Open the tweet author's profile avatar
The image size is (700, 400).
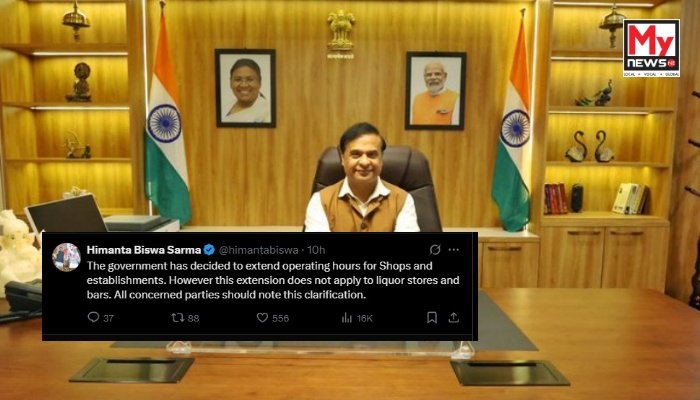[x=67, y=257]
